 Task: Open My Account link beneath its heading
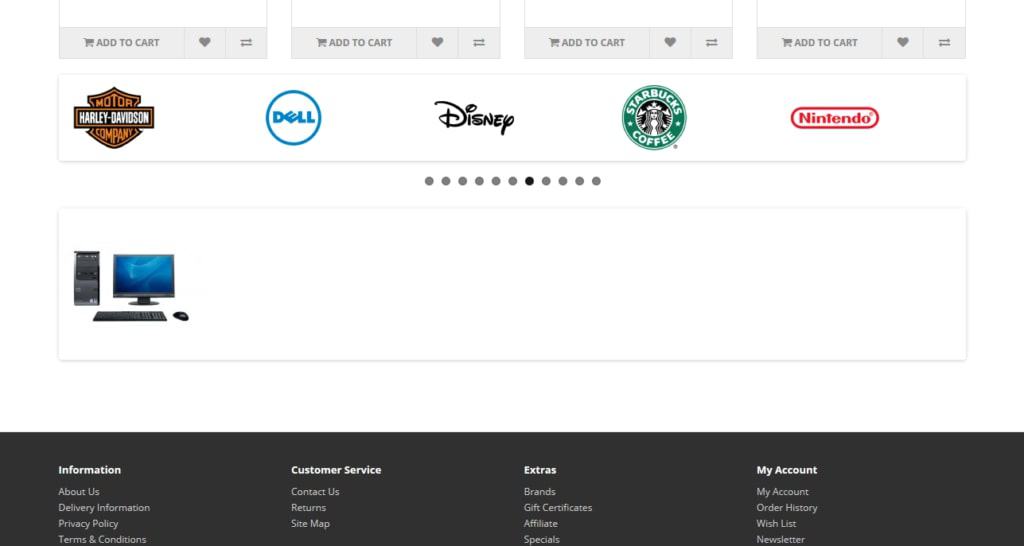pyautogui.click(x=782, y=492)
